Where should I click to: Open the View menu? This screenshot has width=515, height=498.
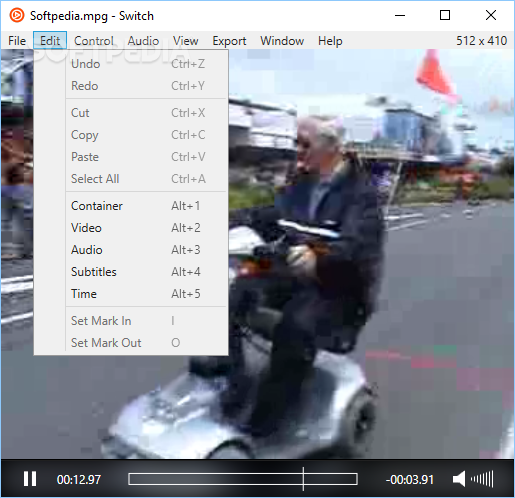pyautogui.click(x=186, y=41)
